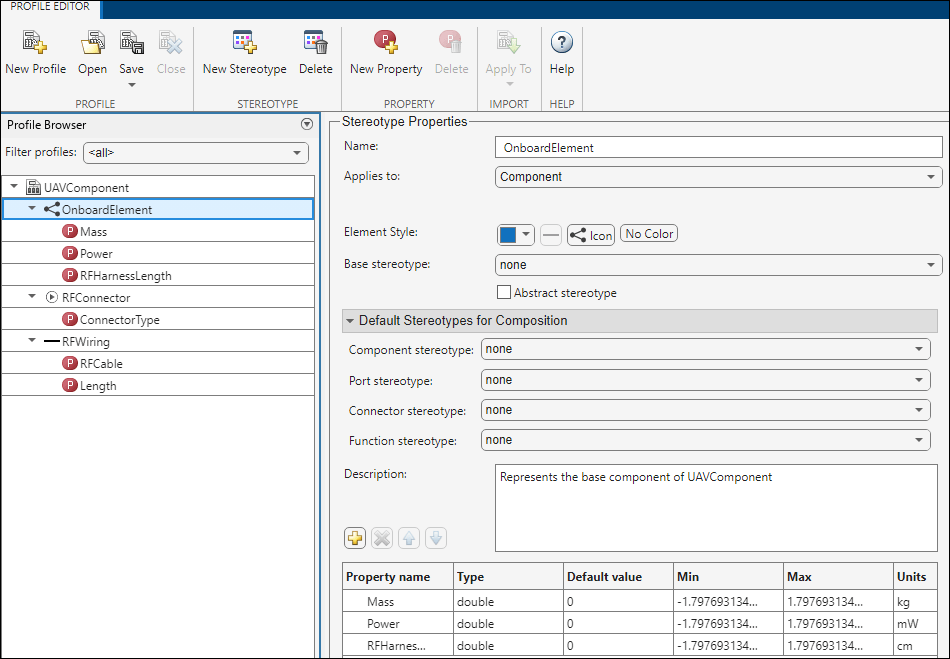The image size is (950, 659).
Task: Collapse Default Stereotypes for Composition section
Action: click(x=350, y=320)
